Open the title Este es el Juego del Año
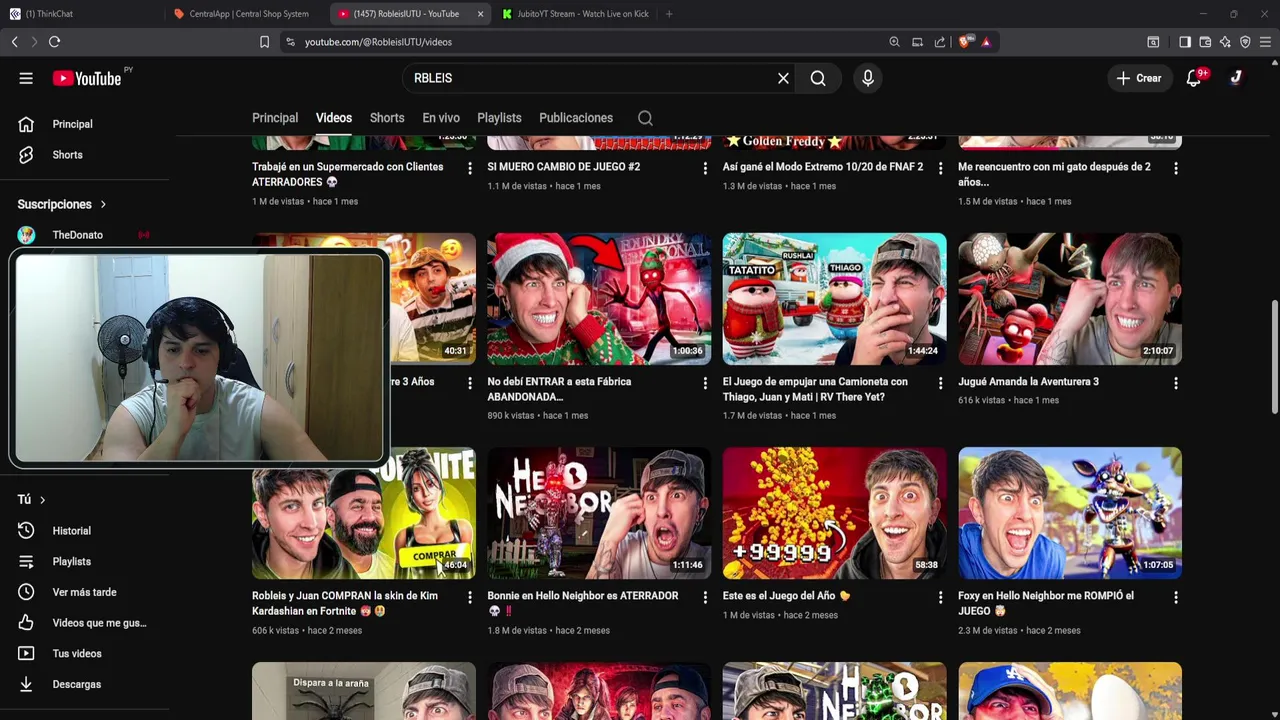This screenshot has height=720, width=1280. click(786, 596)
